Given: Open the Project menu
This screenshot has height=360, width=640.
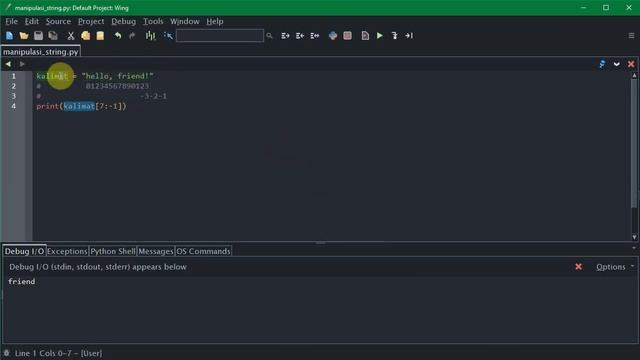Looking at the screenshot, I should [x=91, y=21].
